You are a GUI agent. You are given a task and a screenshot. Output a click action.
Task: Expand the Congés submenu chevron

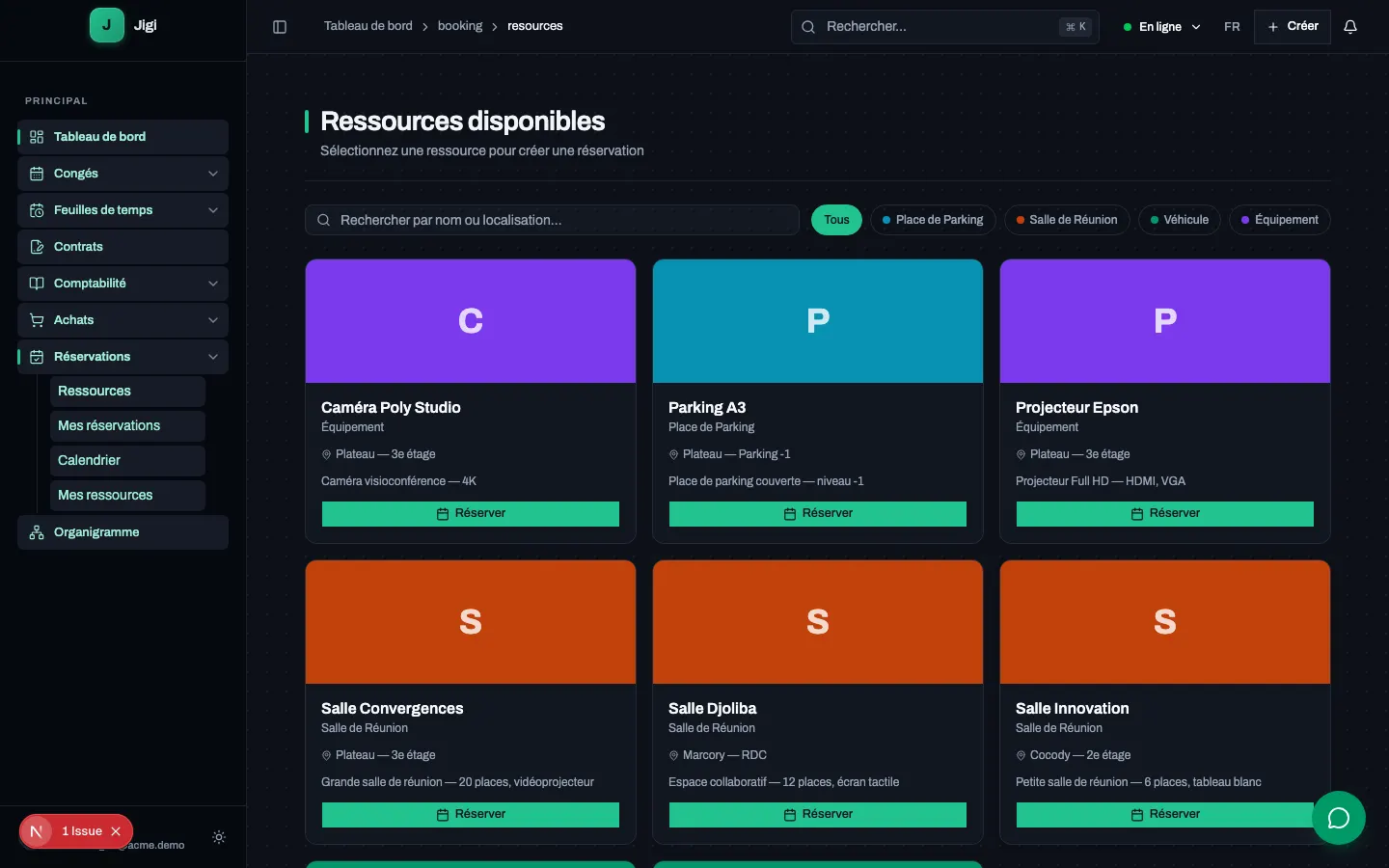tap(213, 174)
